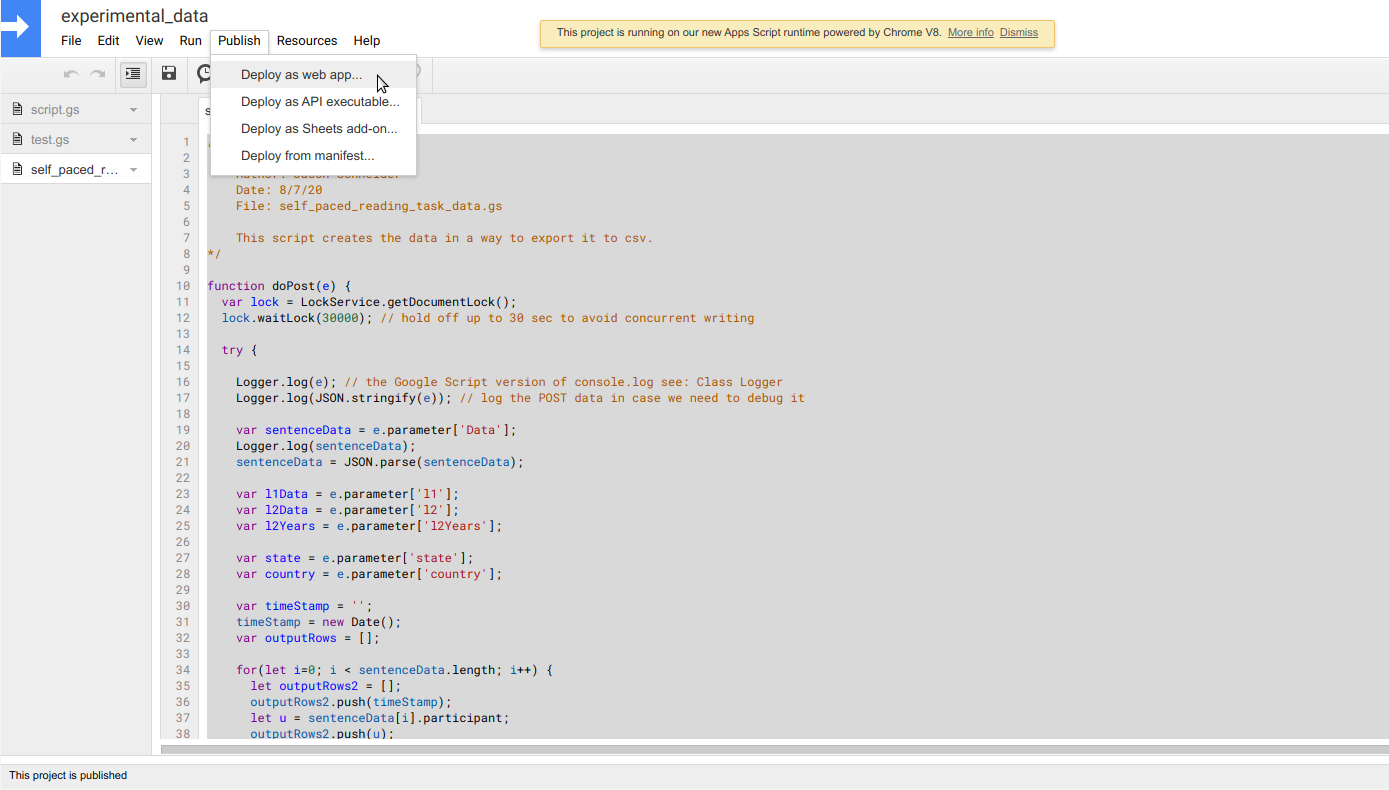Click the 'Logger.log(sentenceData);' line
The image size is (1389, 790).
(x=326, y=446)
